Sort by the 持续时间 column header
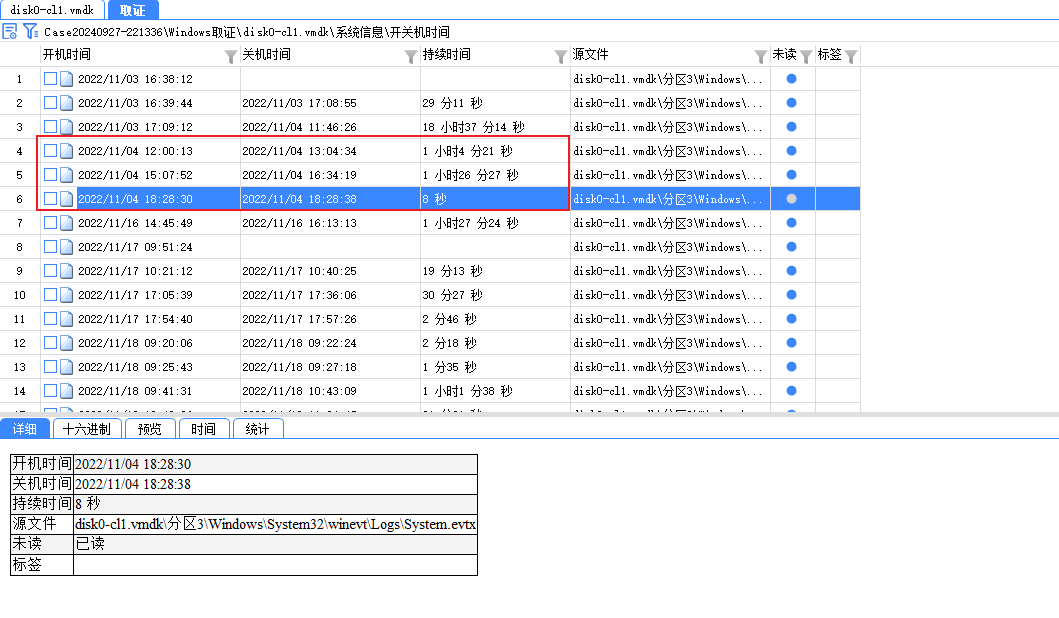1059x618 pixels. pyautogui.click(x=446, y=55)
